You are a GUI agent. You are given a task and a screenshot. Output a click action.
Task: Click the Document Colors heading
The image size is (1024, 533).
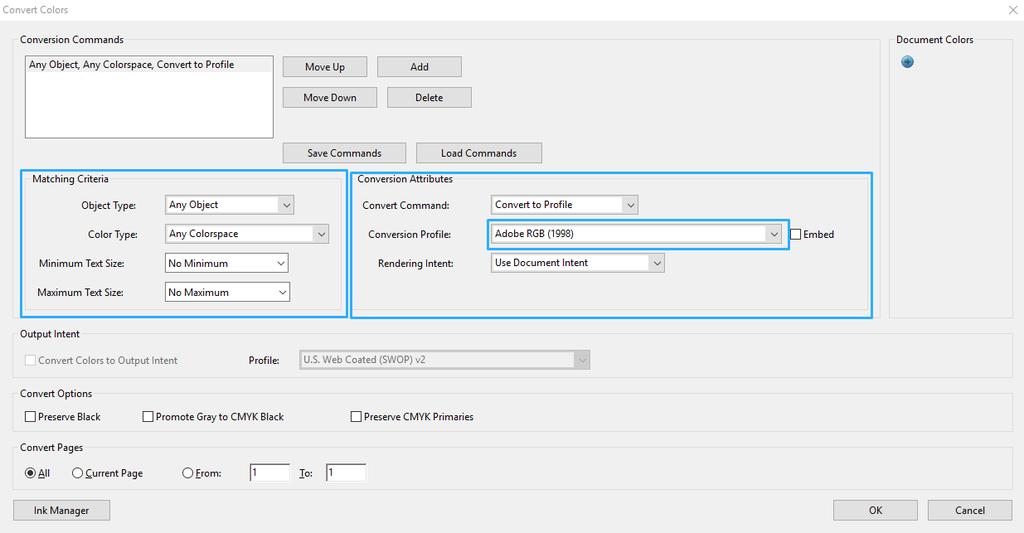(x=935, y=40)
